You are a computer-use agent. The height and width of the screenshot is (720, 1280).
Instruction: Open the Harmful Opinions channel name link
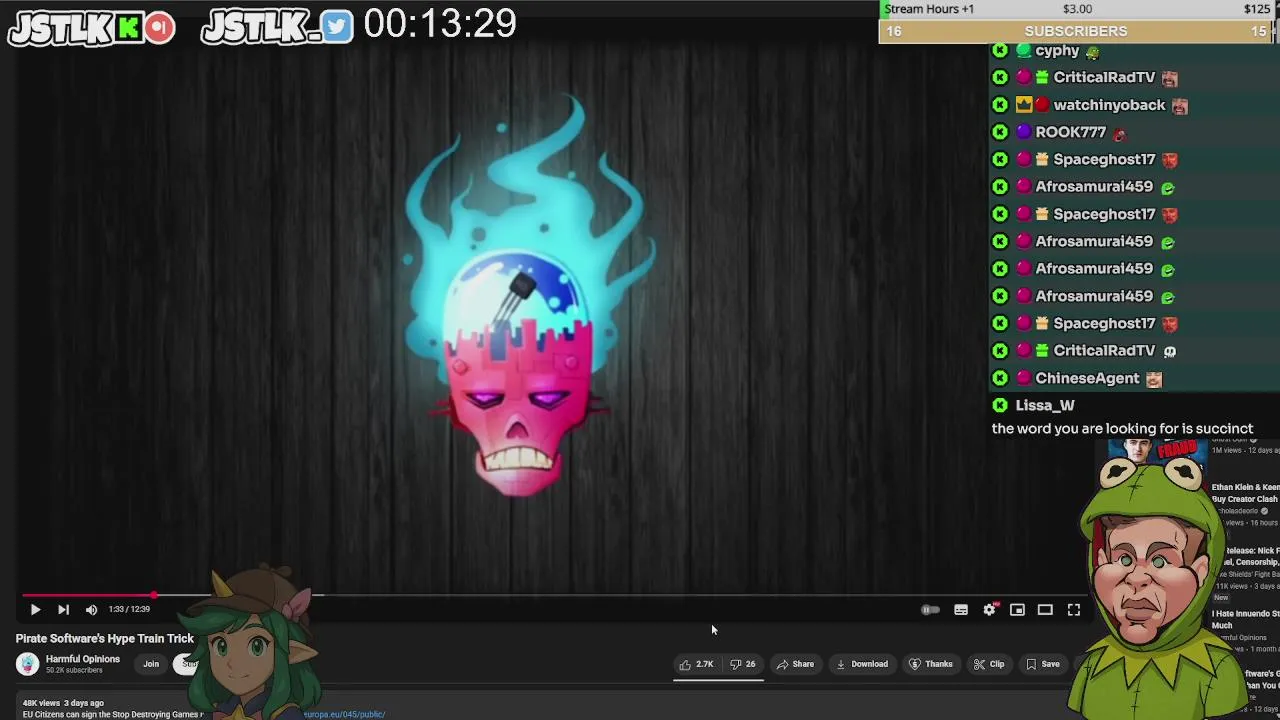82,659
